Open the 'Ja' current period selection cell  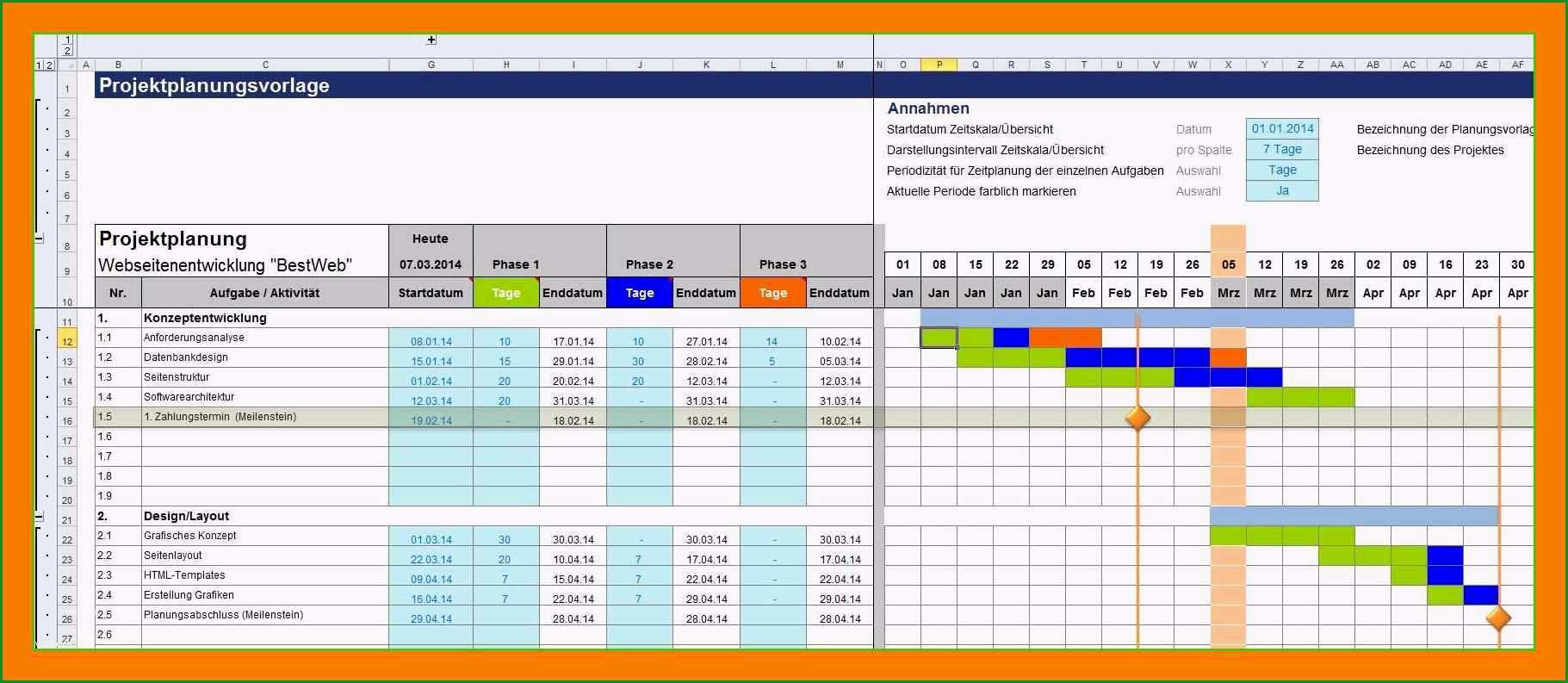[1282, 191]
